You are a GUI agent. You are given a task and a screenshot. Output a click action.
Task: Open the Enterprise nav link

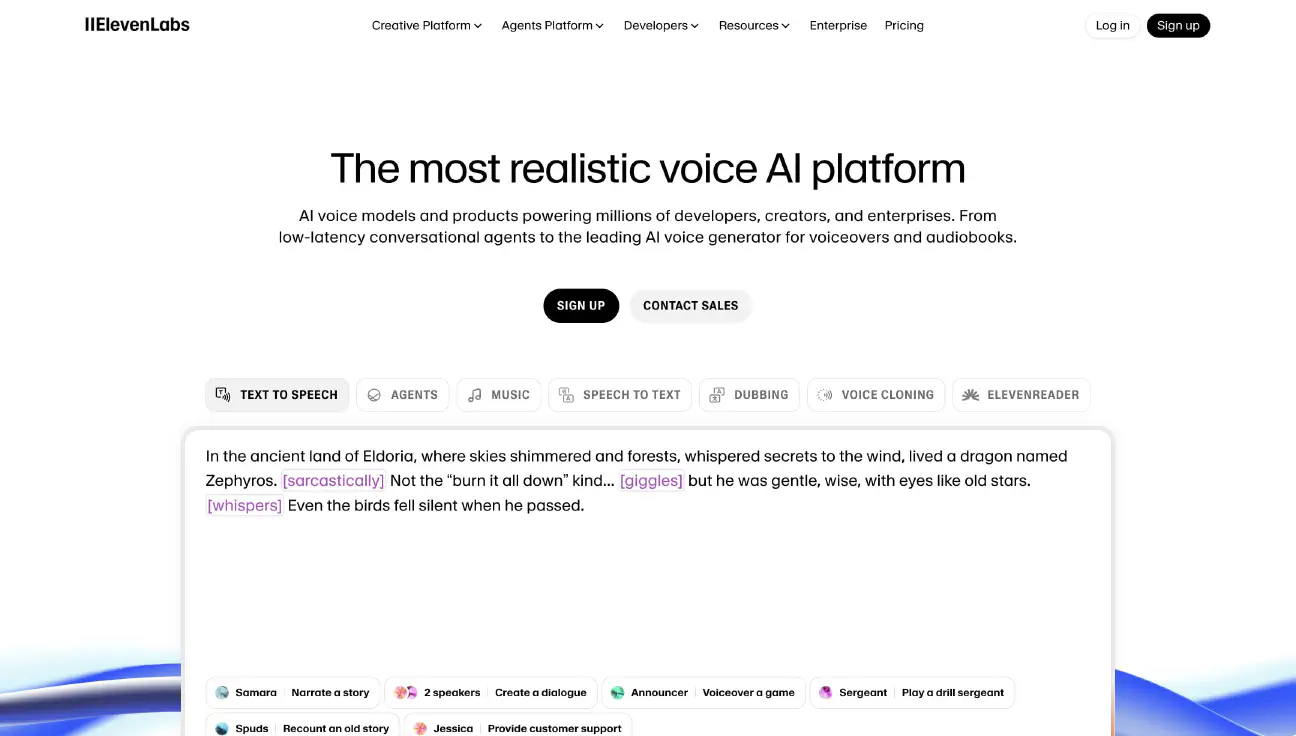coord(838,25)
